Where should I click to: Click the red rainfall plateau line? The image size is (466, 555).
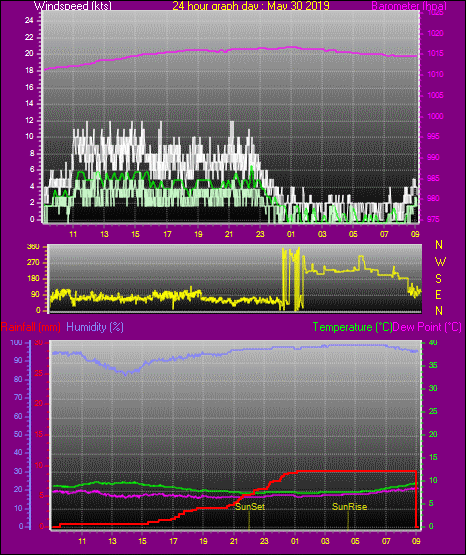tap(356, 471)
